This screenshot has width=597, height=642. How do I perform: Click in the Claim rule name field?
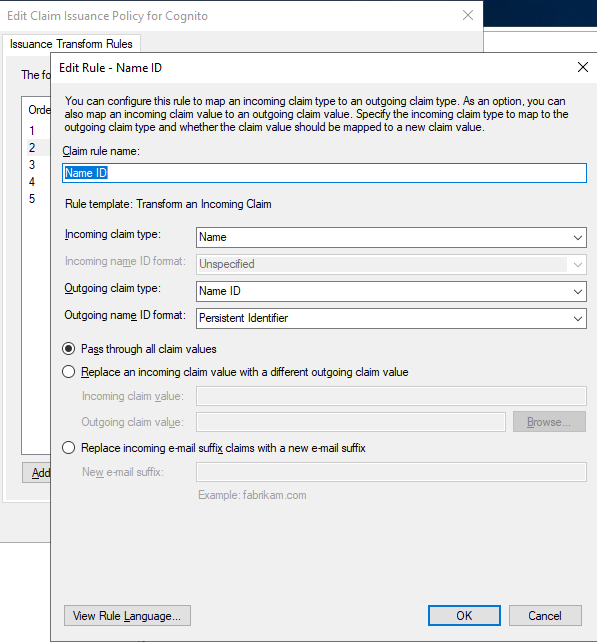pyautogui.click(x=324, y=173)
